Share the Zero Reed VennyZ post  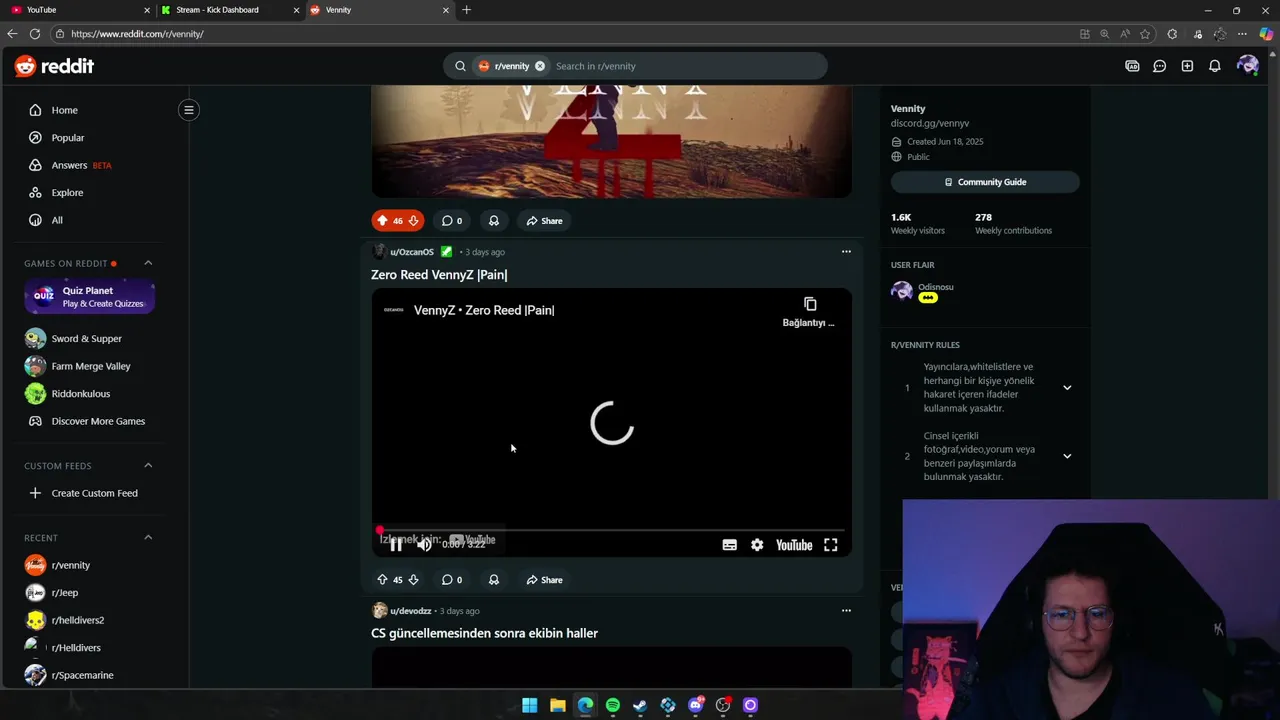545,580
